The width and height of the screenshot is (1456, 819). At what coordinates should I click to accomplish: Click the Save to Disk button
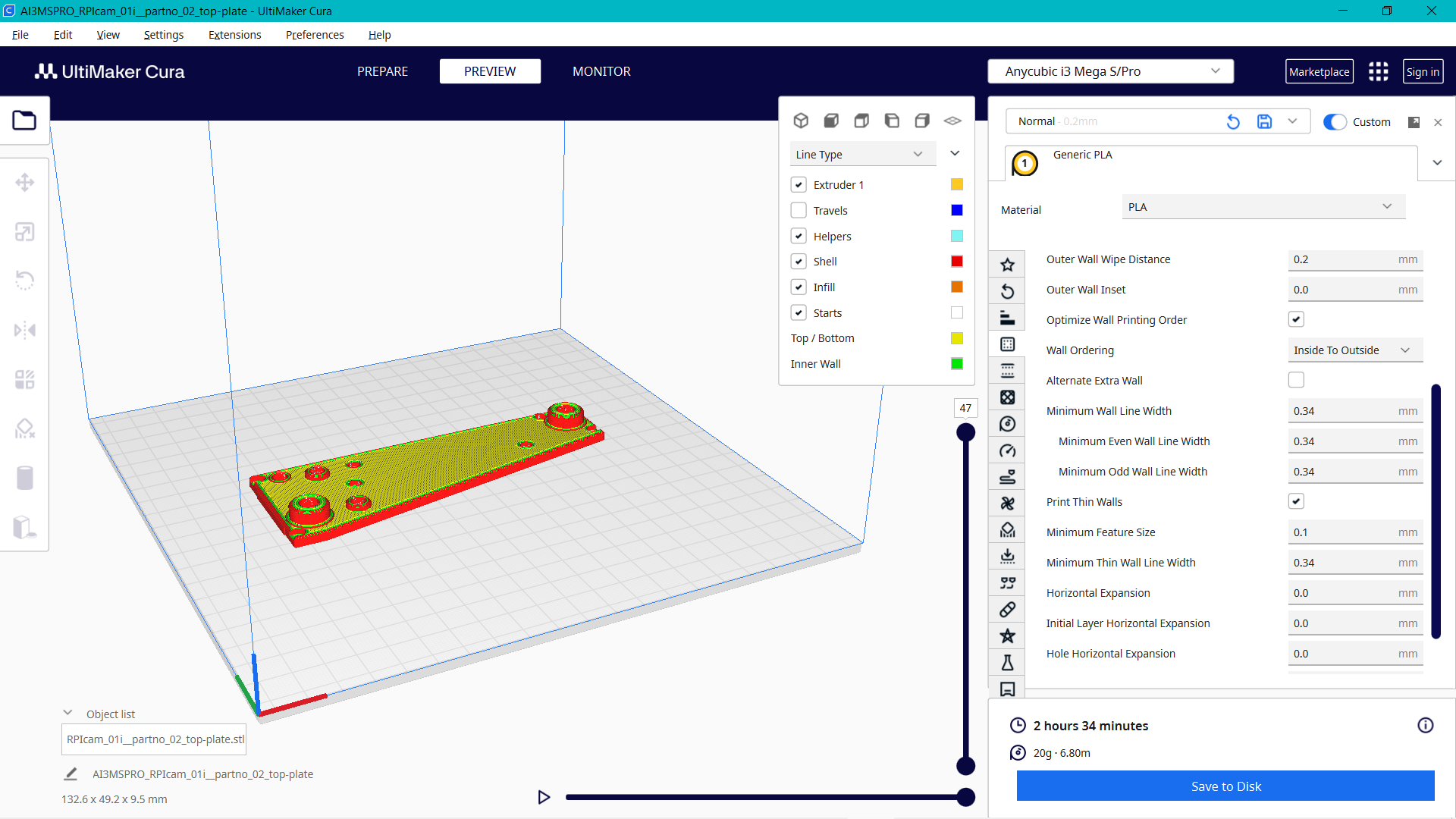1225,786
